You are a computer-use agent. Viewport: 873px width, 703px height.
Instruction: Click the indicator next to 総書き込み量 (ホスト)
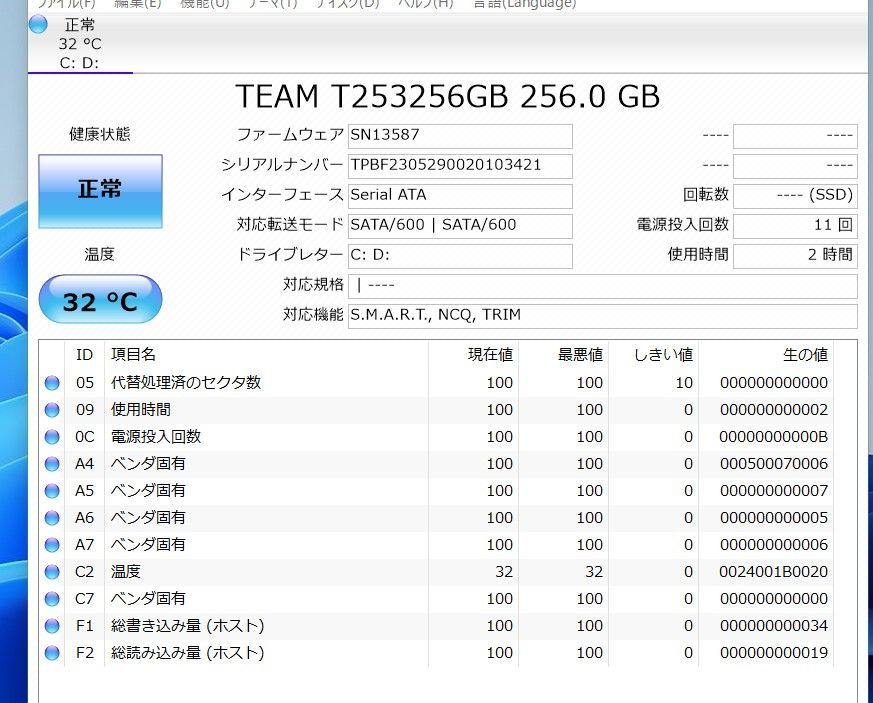pos(52,625)
